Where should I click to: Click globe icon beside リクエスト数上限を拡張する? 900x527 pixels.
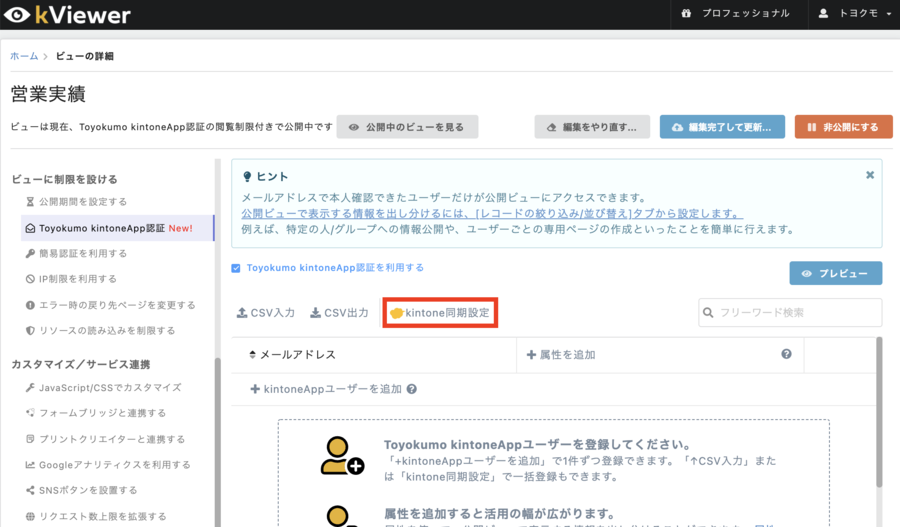pyautogui.click(x=30, y=516)
